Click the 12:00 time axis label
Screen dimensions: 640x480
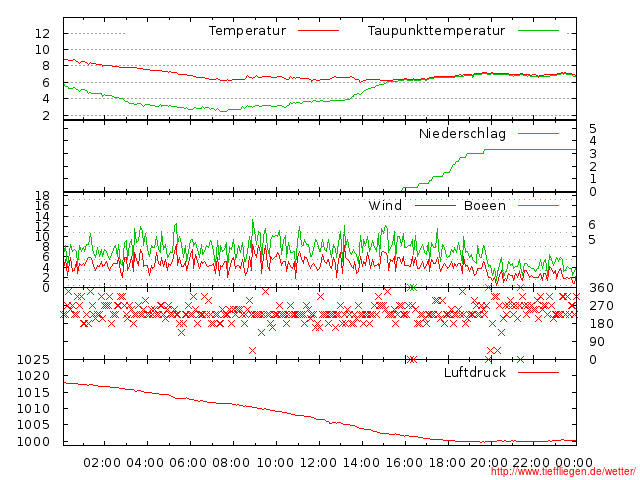318,463
